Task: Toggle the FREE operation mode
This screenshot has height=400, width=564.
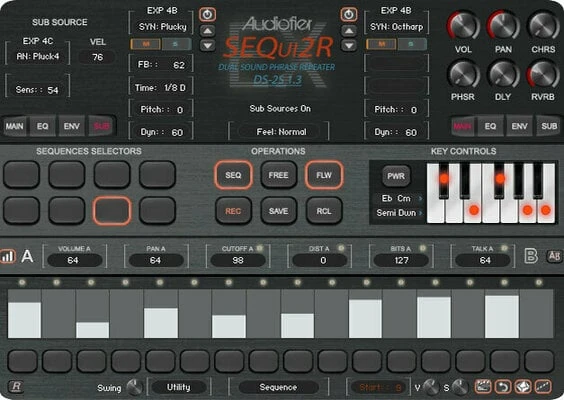Action: point(278,175)
